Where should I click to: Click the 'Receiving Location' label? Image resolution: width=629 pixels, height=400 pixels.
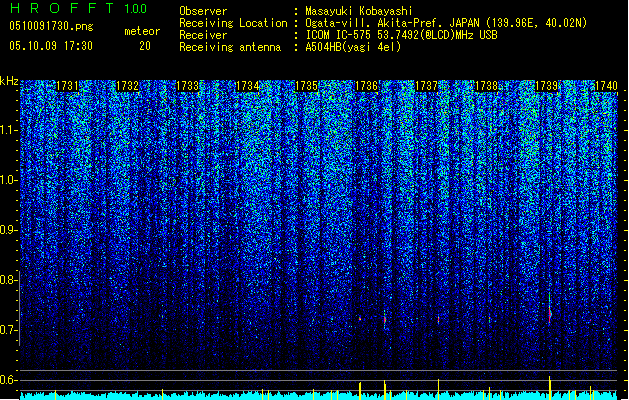click(x=233, y=23)
